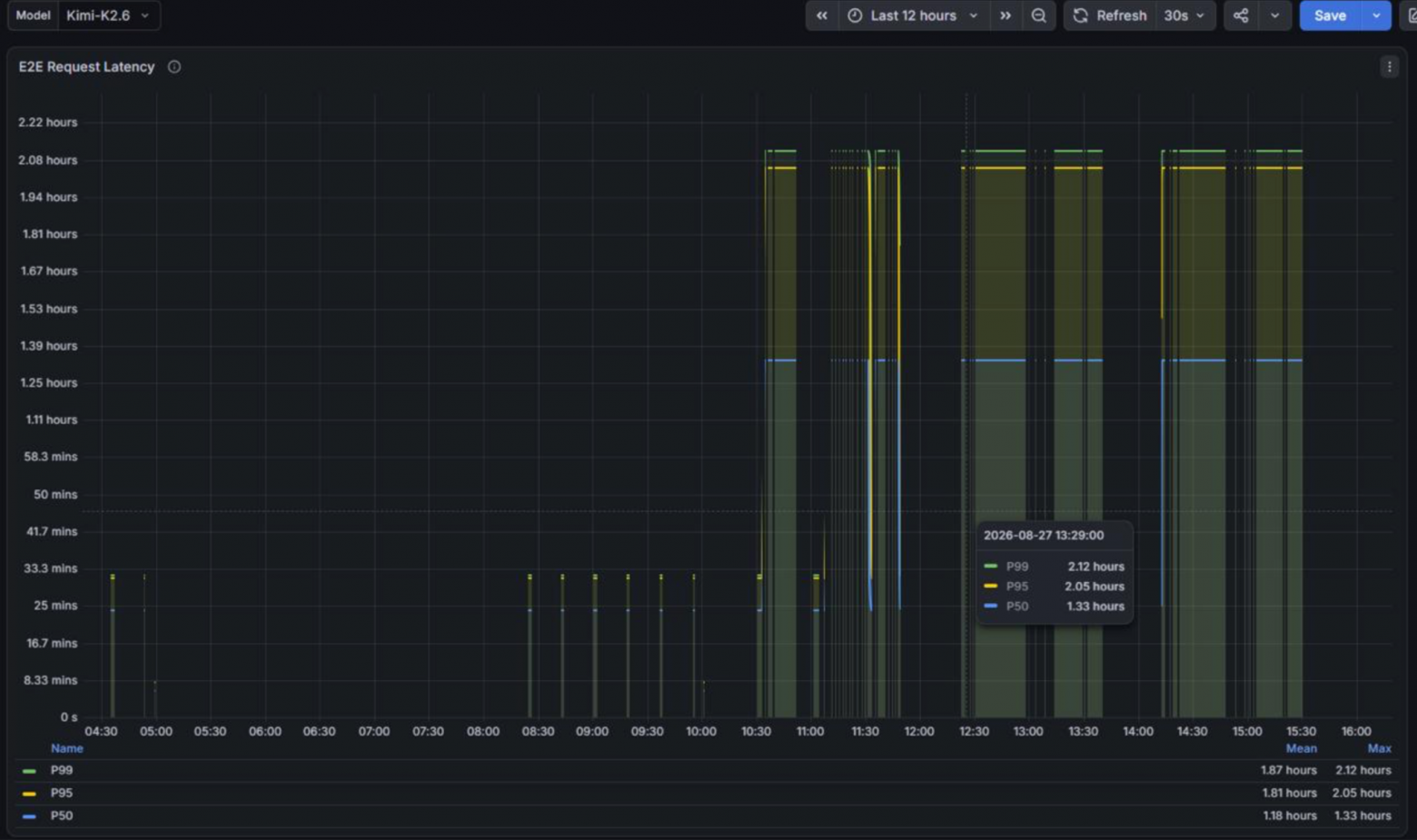The image size is (1417, 840).
Task: Click the 58.3 mins y-axis label
Action: tap(51, 457)
